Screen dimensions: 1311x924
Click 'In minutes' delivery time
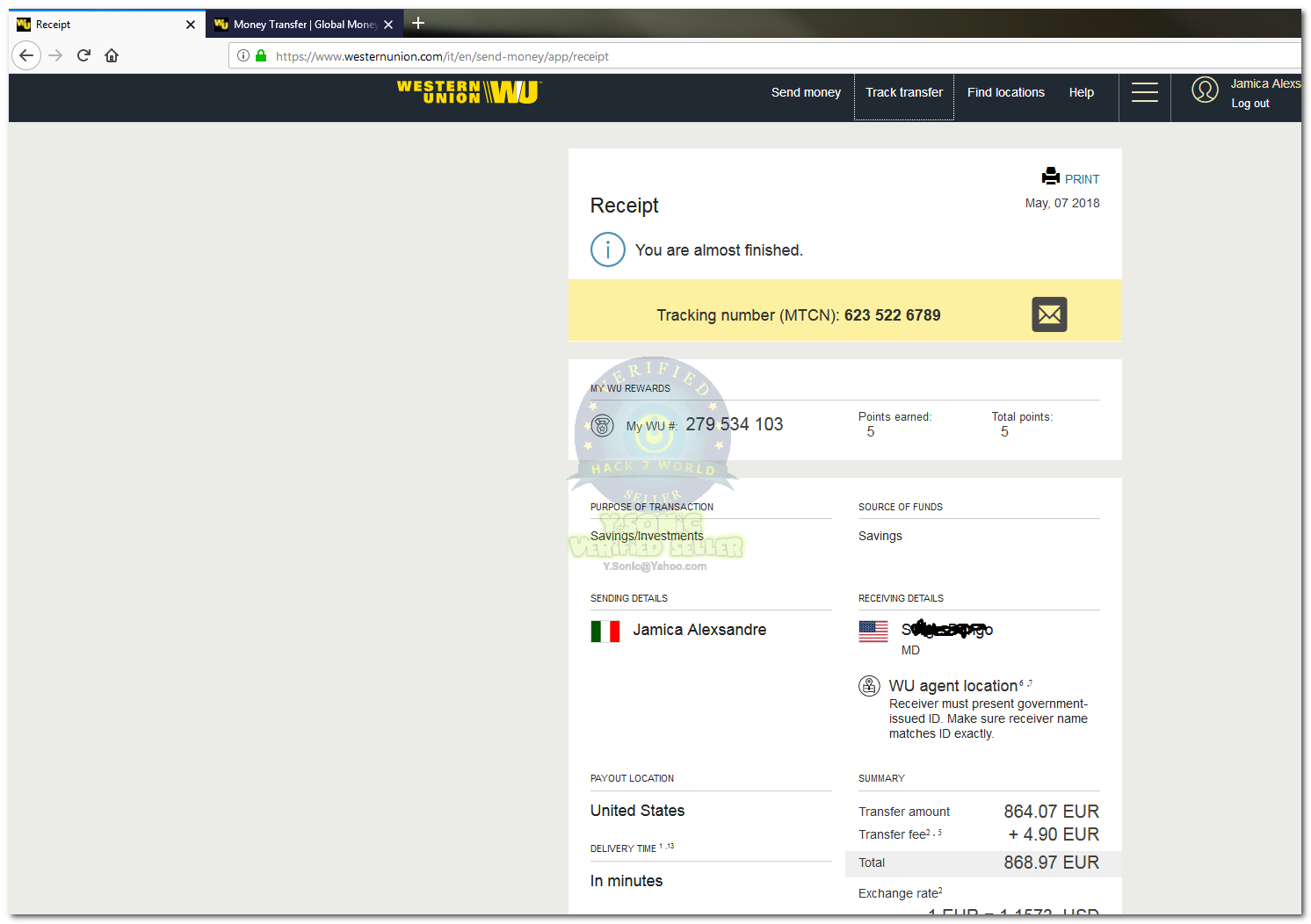627,881
